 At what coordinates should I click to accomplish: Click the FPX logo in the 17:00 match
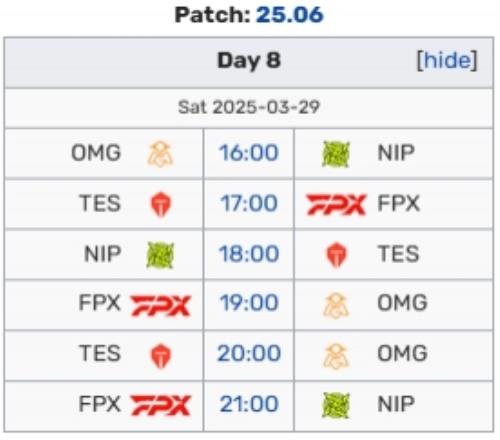(x=336, y=204)
